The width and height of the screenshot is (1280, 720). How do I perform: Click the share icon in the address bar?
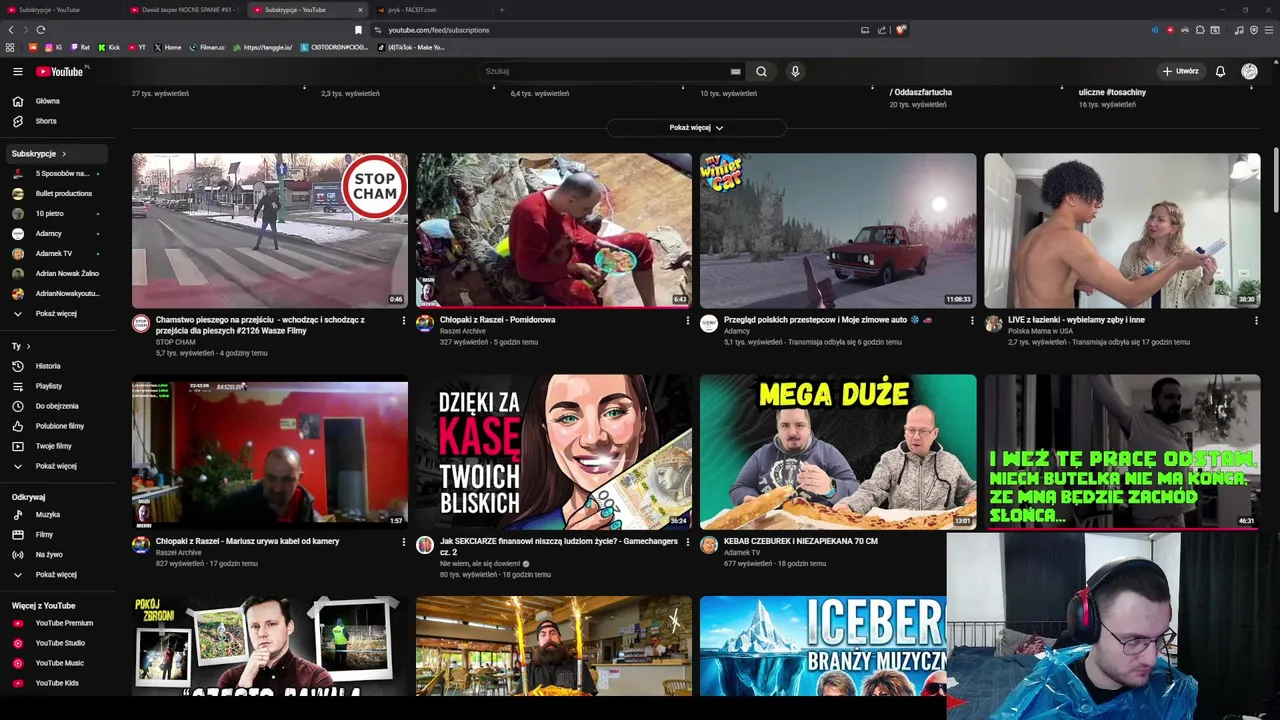882,30
